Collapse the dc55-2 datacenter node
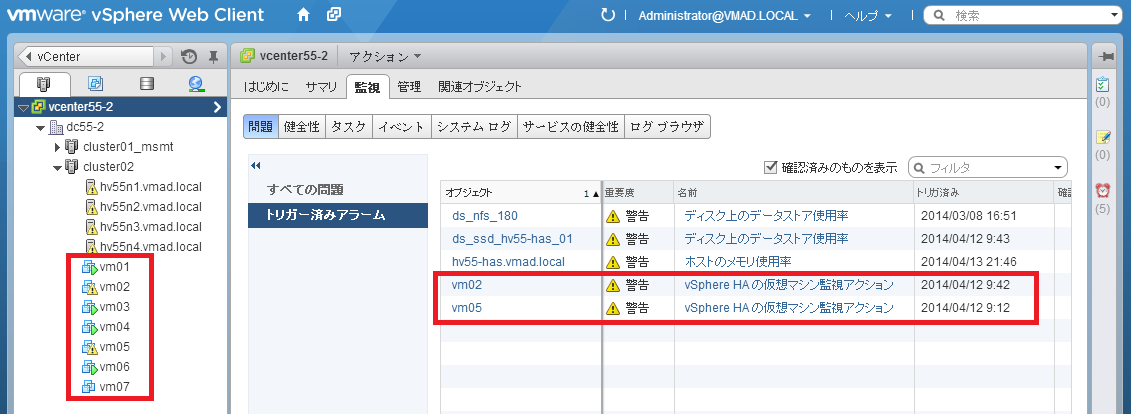The width and height of the screenshot is (1131, 414). [40, 128]
